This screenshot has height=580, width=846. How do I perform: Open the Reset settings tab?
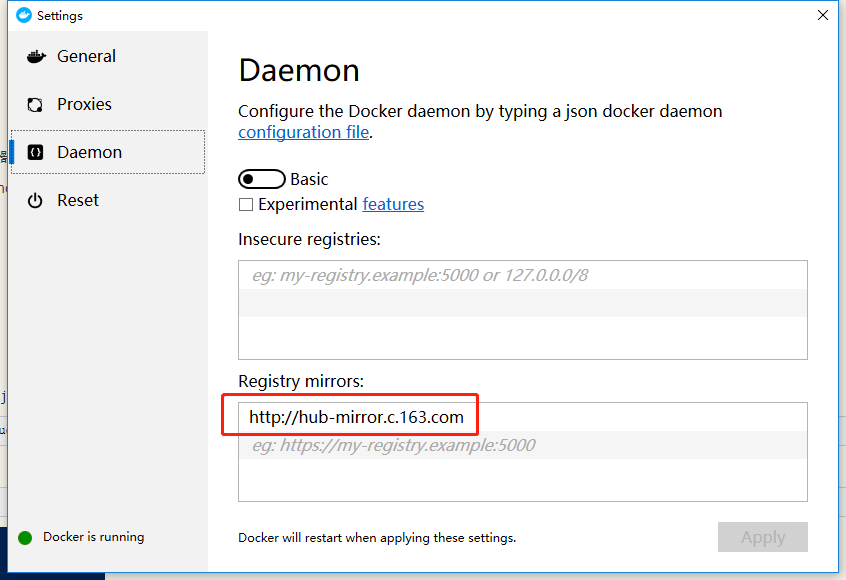[108, 200]
